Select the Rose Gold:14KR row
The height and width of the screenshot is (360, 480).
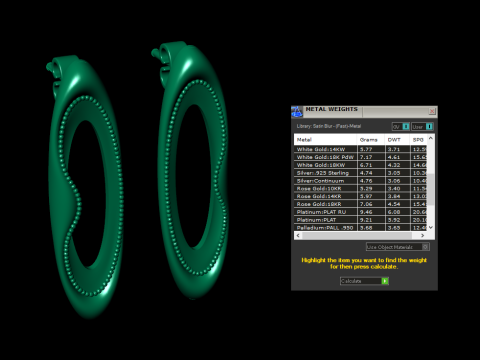pyautogui.click(x=360, y=196)
